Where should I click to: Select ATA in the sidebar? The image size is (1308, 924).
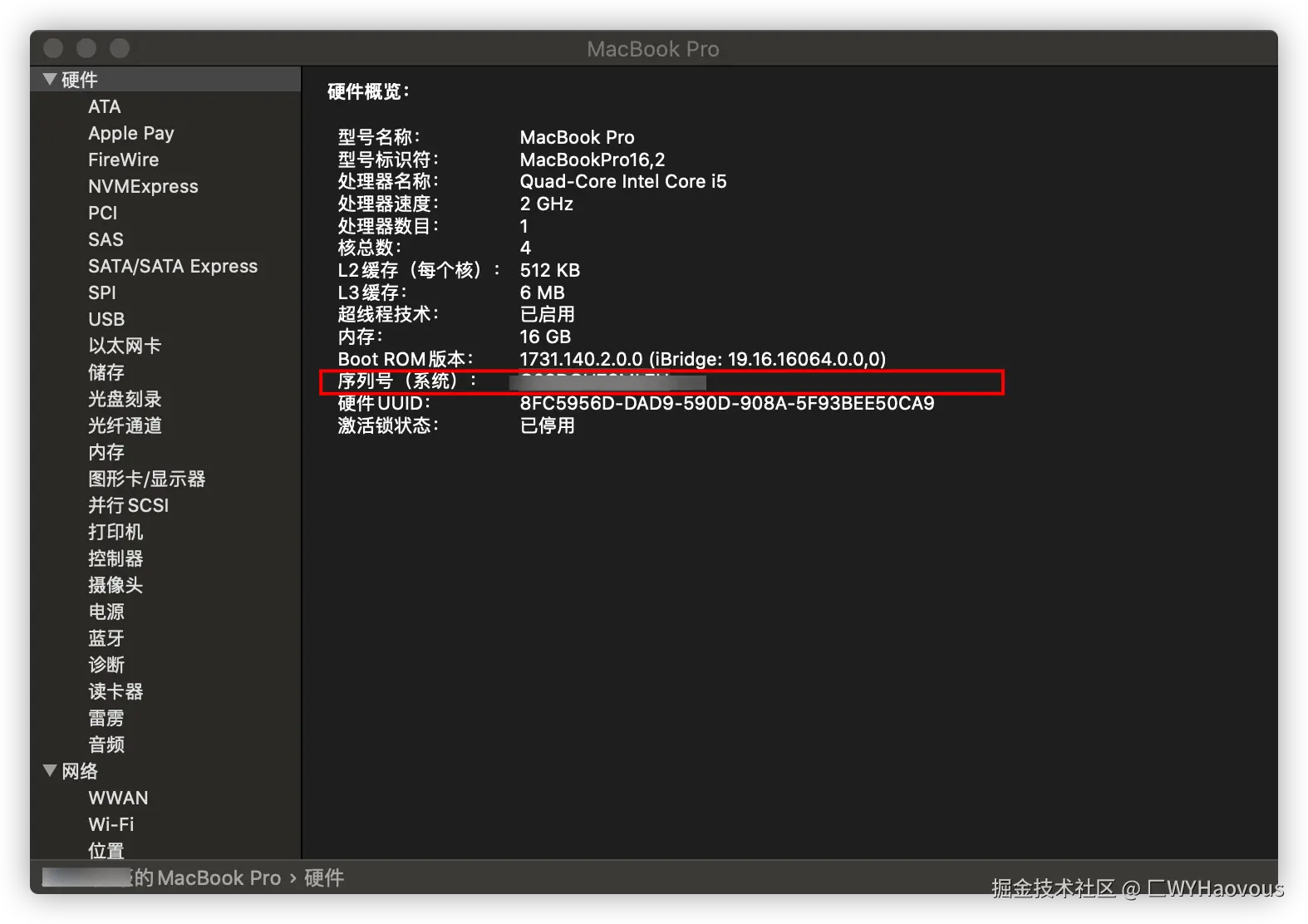coord(105,106)
